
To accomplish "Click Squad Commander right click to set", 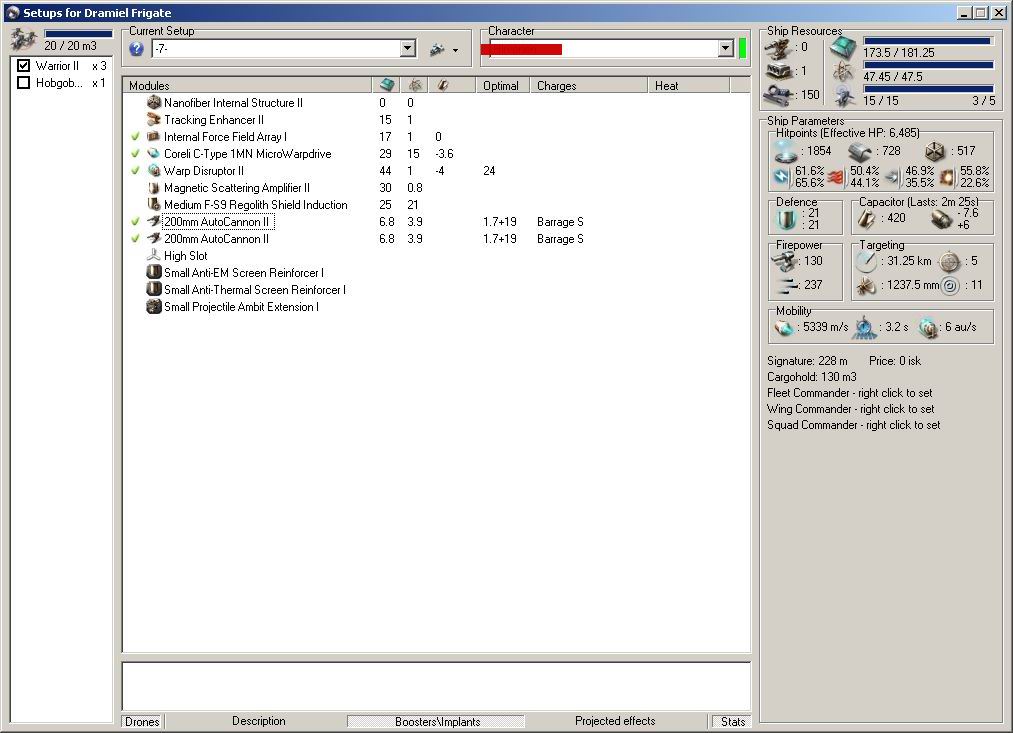I will tap(853, 425).
